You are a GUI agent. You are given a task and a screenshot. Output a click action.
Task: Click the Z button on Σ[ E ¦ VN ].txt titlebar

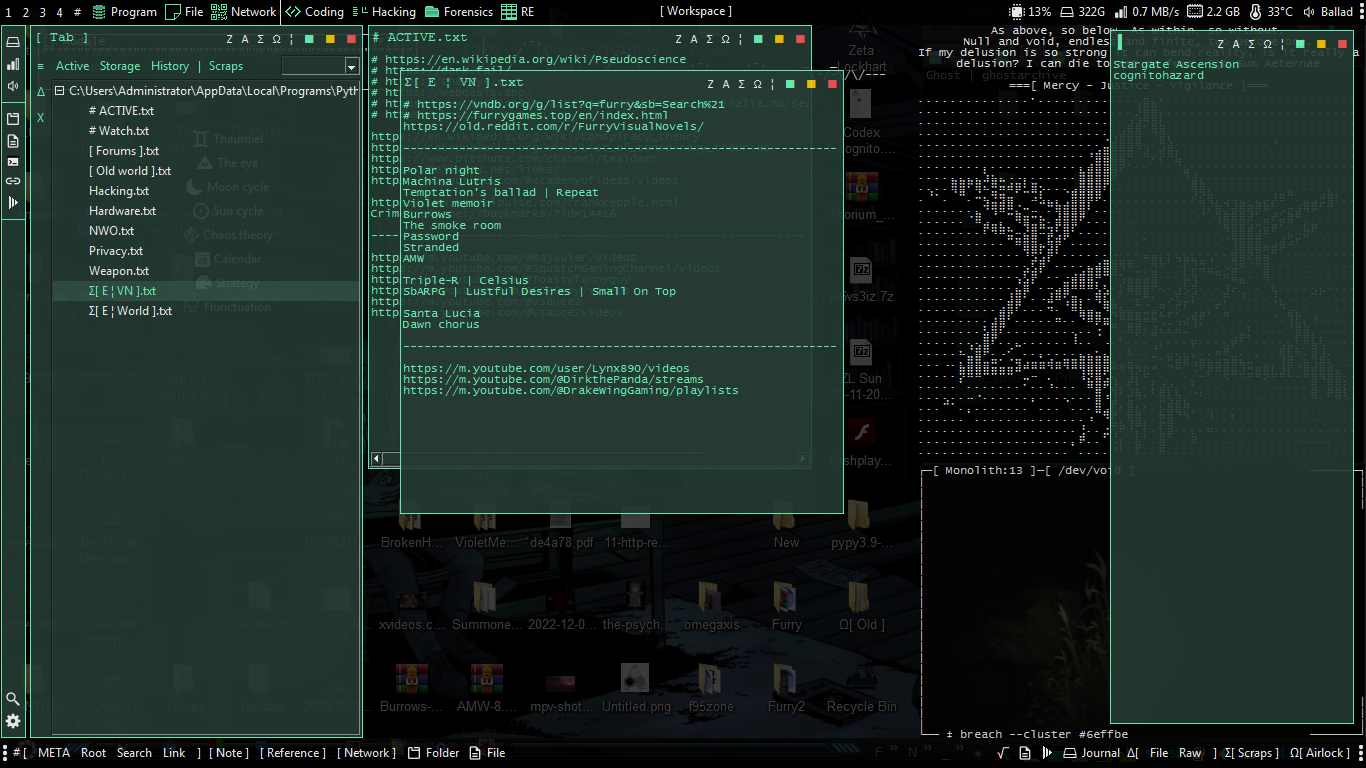pyautogui.click(x=711, y=84)
